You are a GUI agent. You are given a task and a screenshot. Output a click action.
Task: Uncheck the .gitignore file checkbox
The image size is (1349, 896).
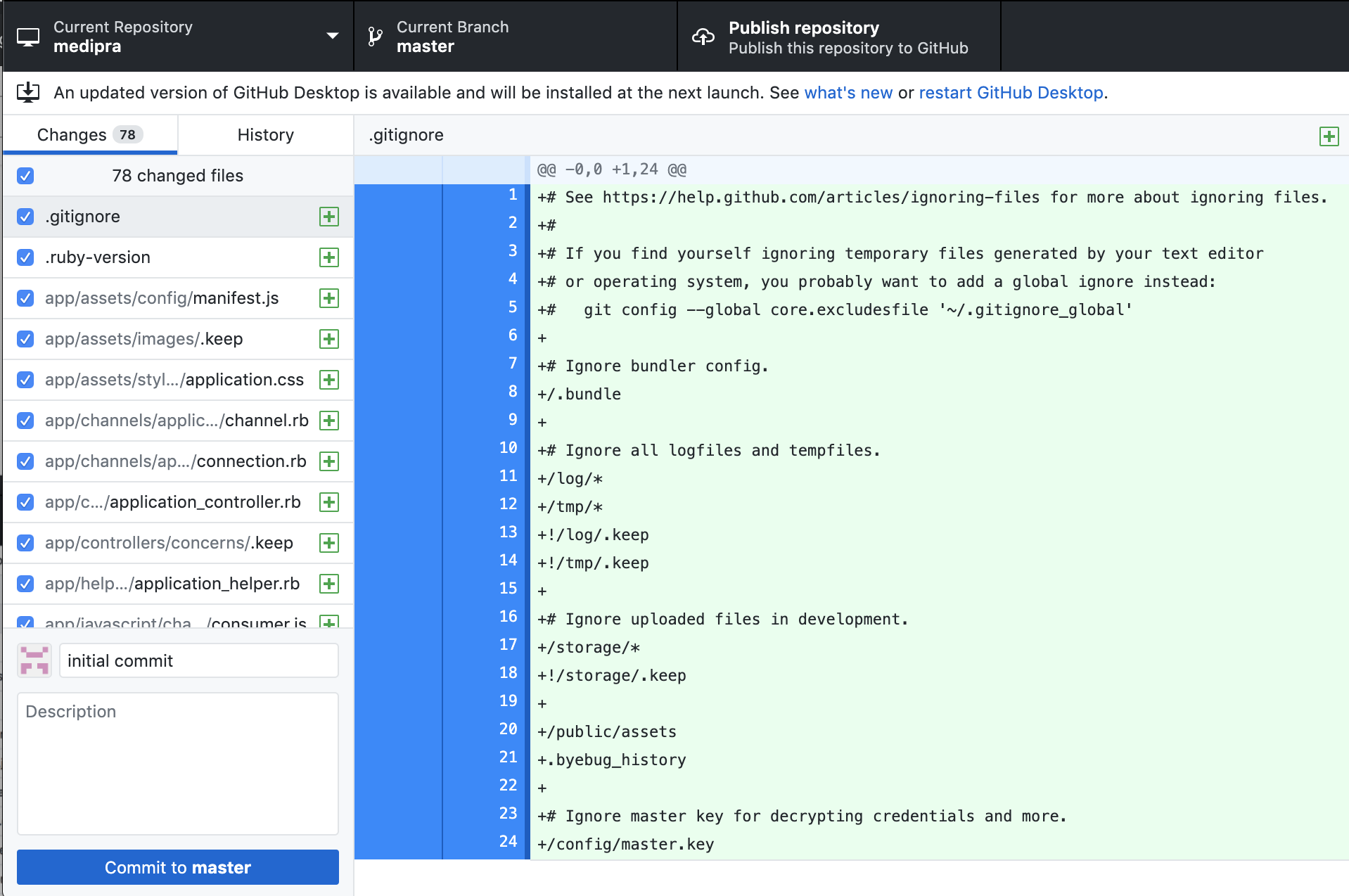pos(25,217)
